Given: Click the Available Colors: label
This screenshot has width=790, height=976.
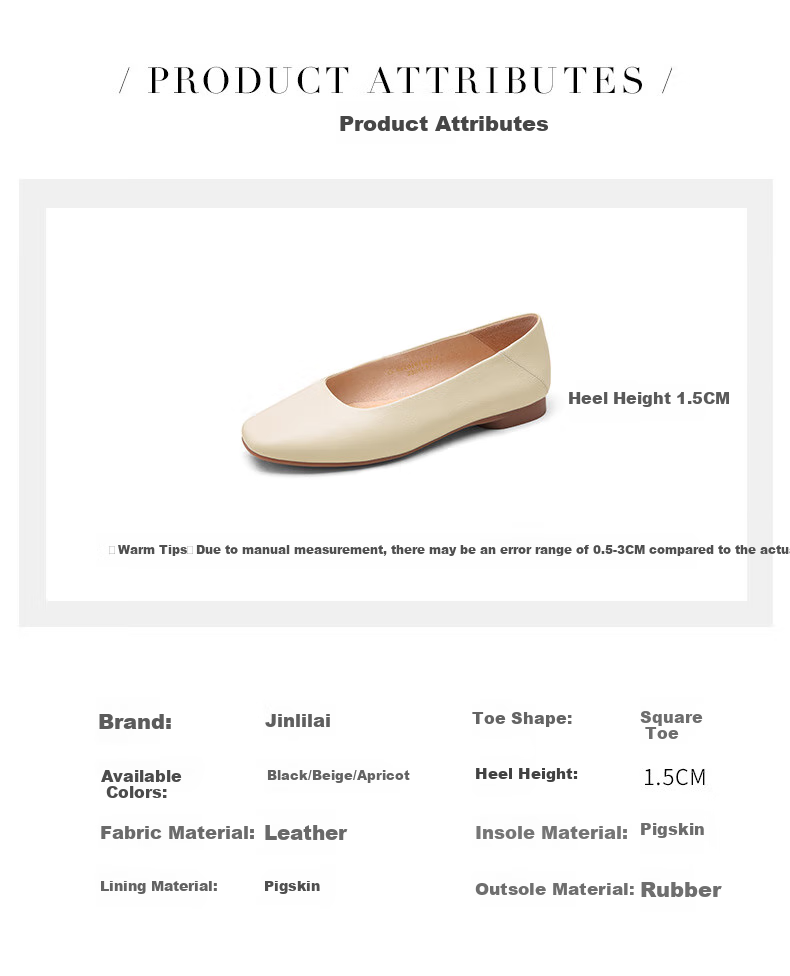Looking at the screenshot, I should 141,784.
